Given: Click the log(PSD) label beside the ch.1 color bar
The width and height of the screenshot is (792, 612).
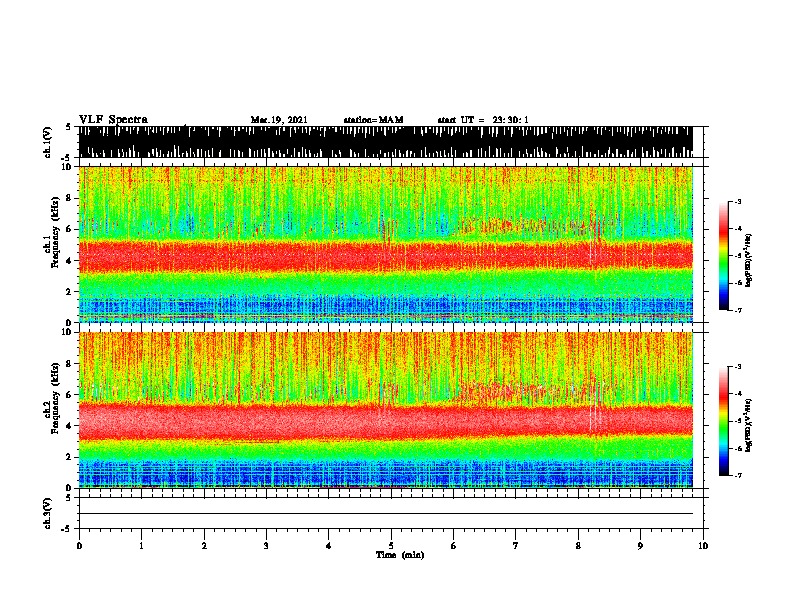Looking at the screenshot, I should pyautogui.click(x=749, y=260).
